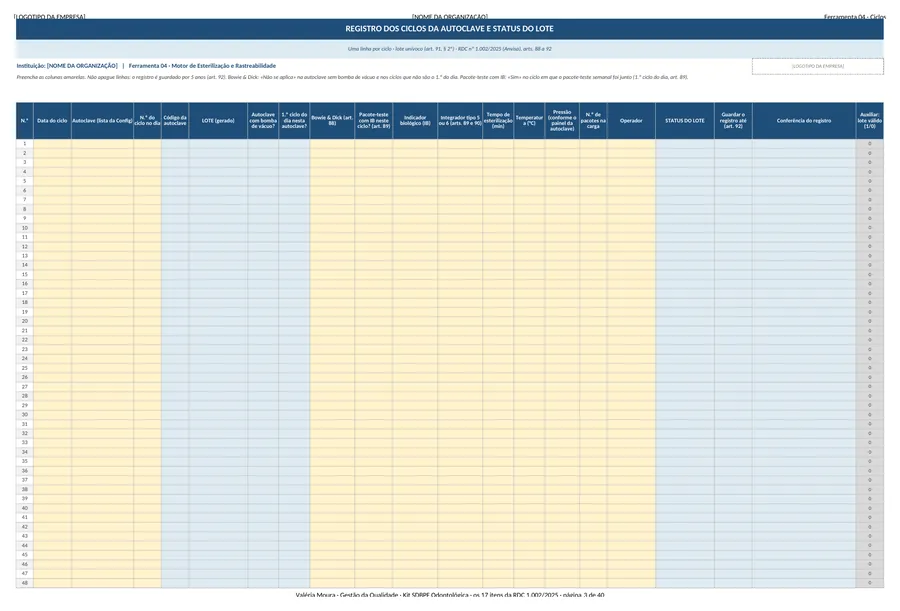Select the "N.º" column header
Viewport: 900px width, 611px height.
(25, 121)
